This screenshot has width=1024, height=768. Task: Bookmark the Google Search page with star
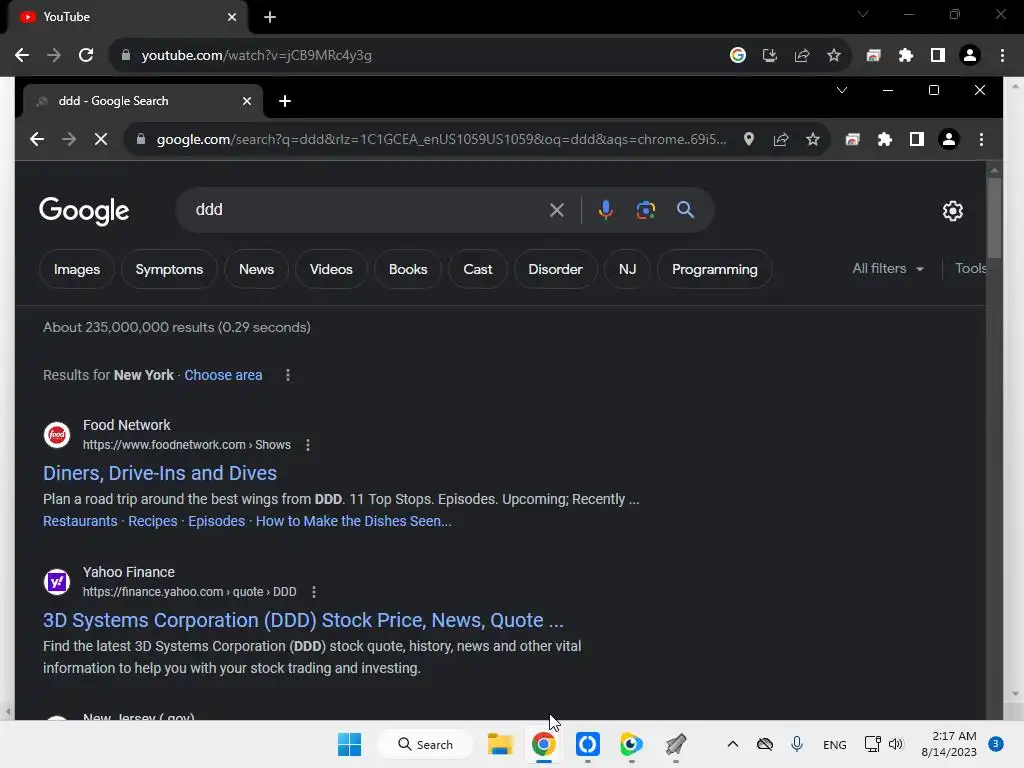tap(812, 139)
